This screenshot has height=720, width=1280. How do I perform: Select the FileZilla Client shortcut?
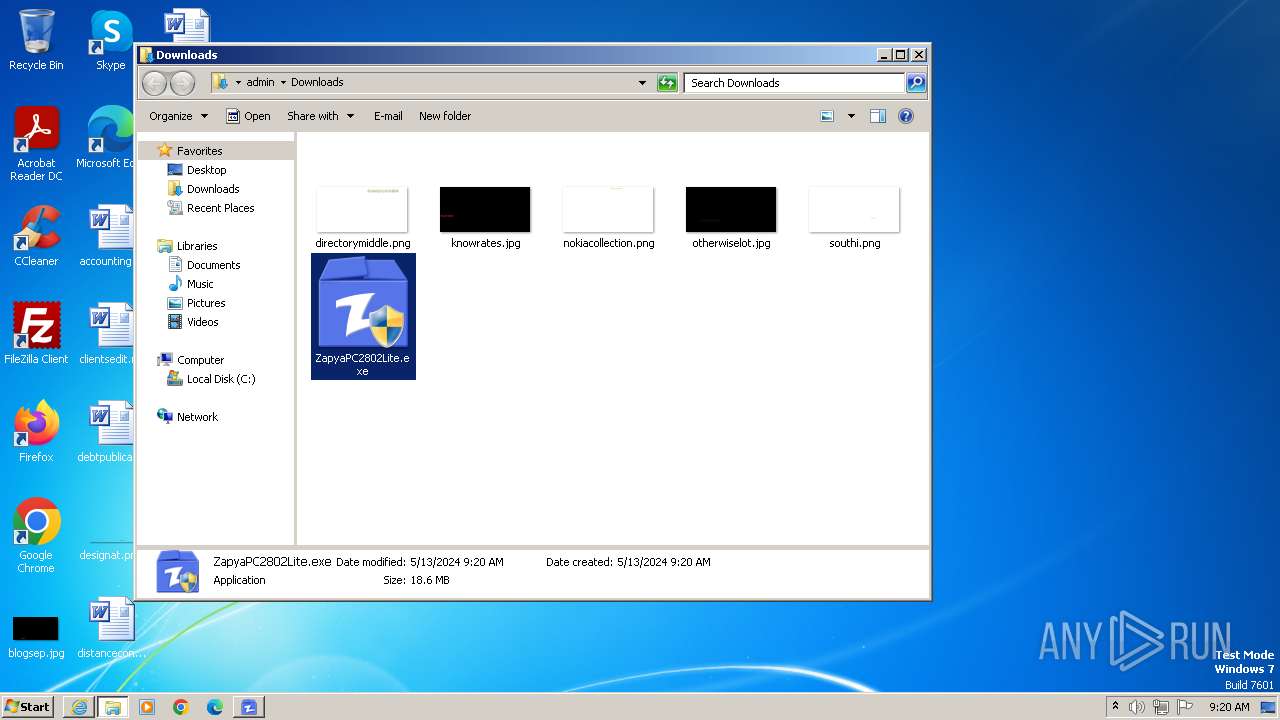click(36, 334)
